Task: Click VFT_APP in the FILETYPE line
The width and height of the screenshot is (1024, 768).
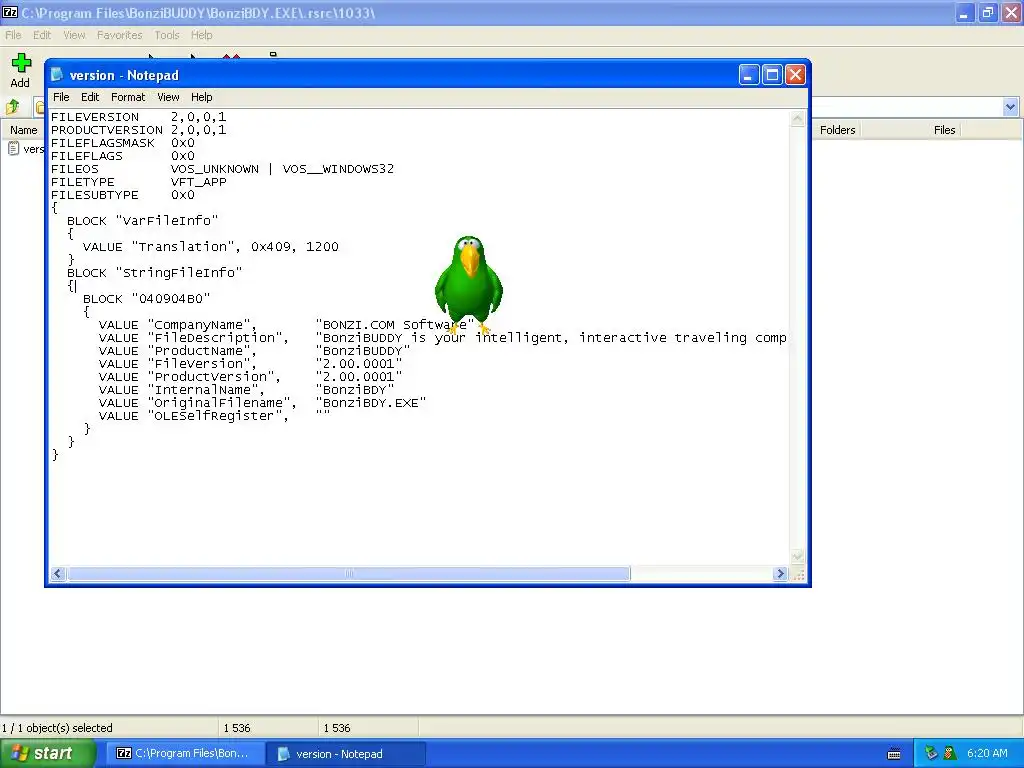Action: [x=199, y=182]
